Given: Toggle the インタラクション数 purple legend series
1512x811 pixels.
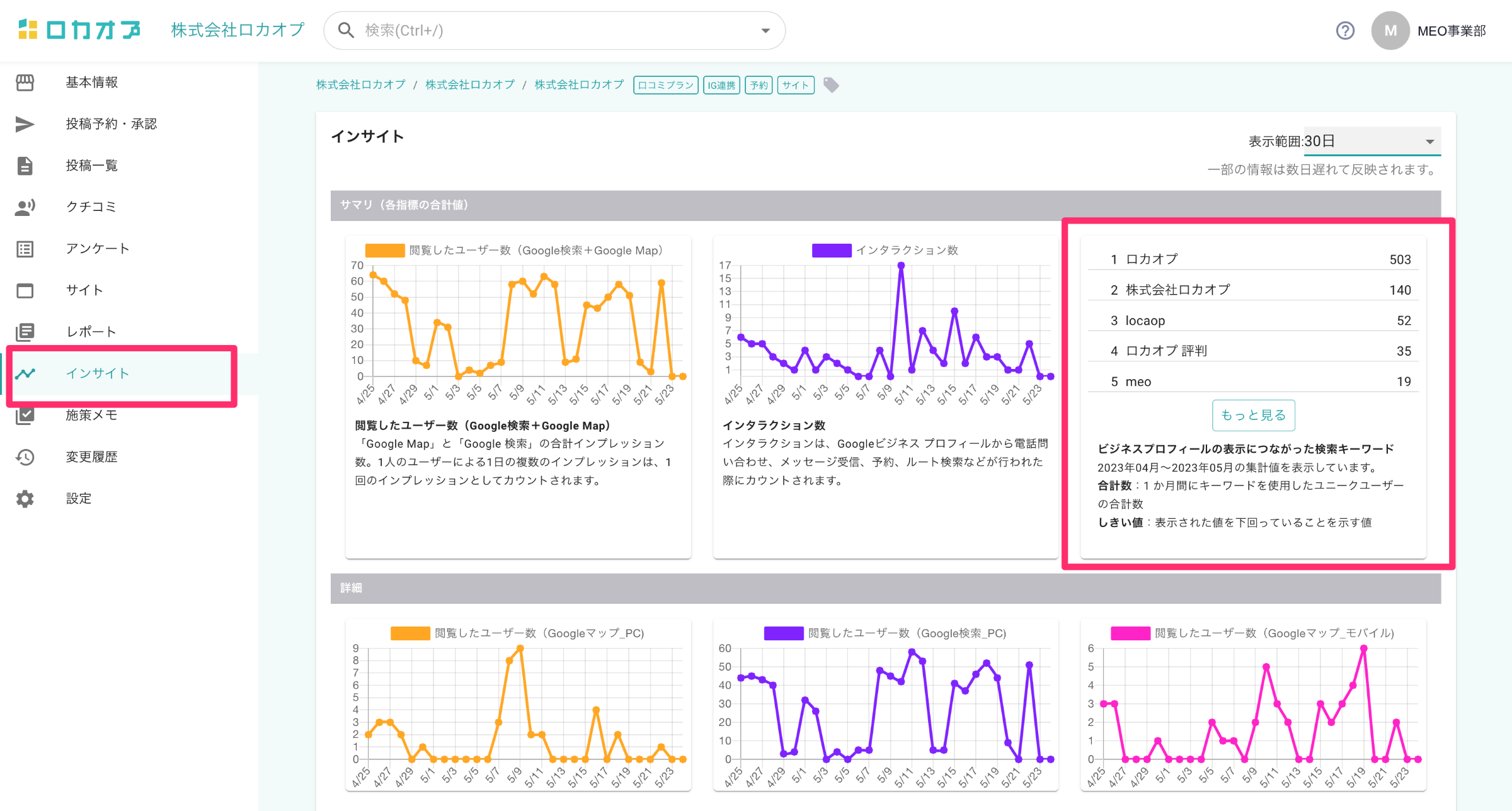Looking at the screenshot, I should coord(832,251).
